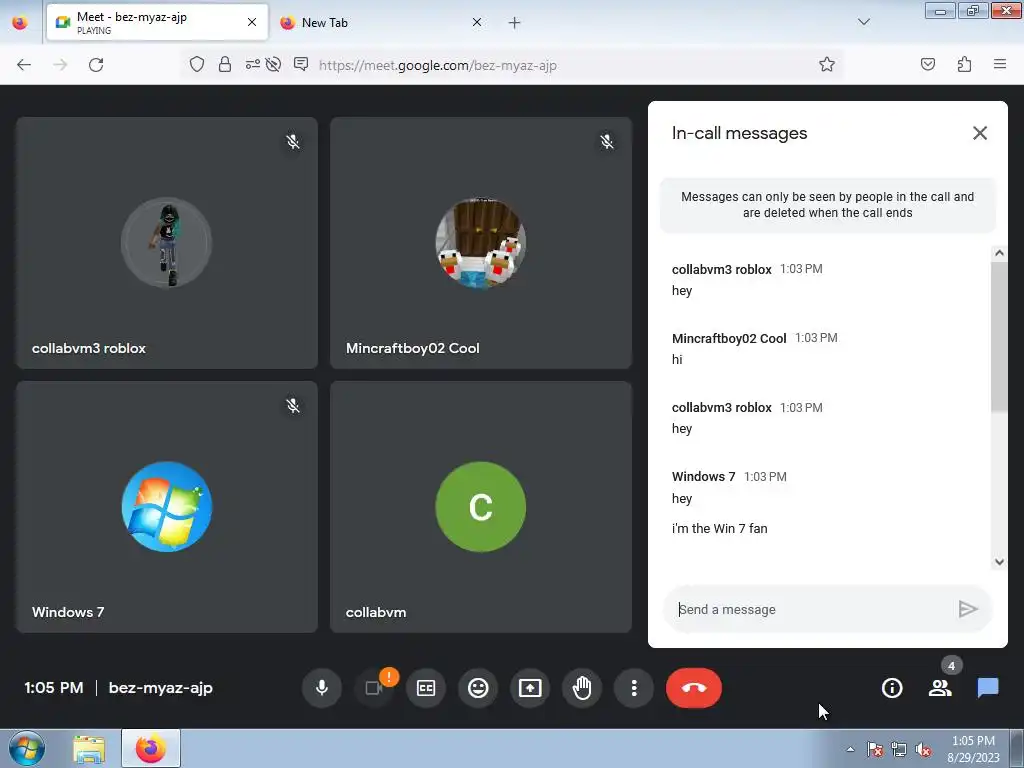Click the messages deleted when call ends notice
The image size is (1024, 768).
coord(827,204)
